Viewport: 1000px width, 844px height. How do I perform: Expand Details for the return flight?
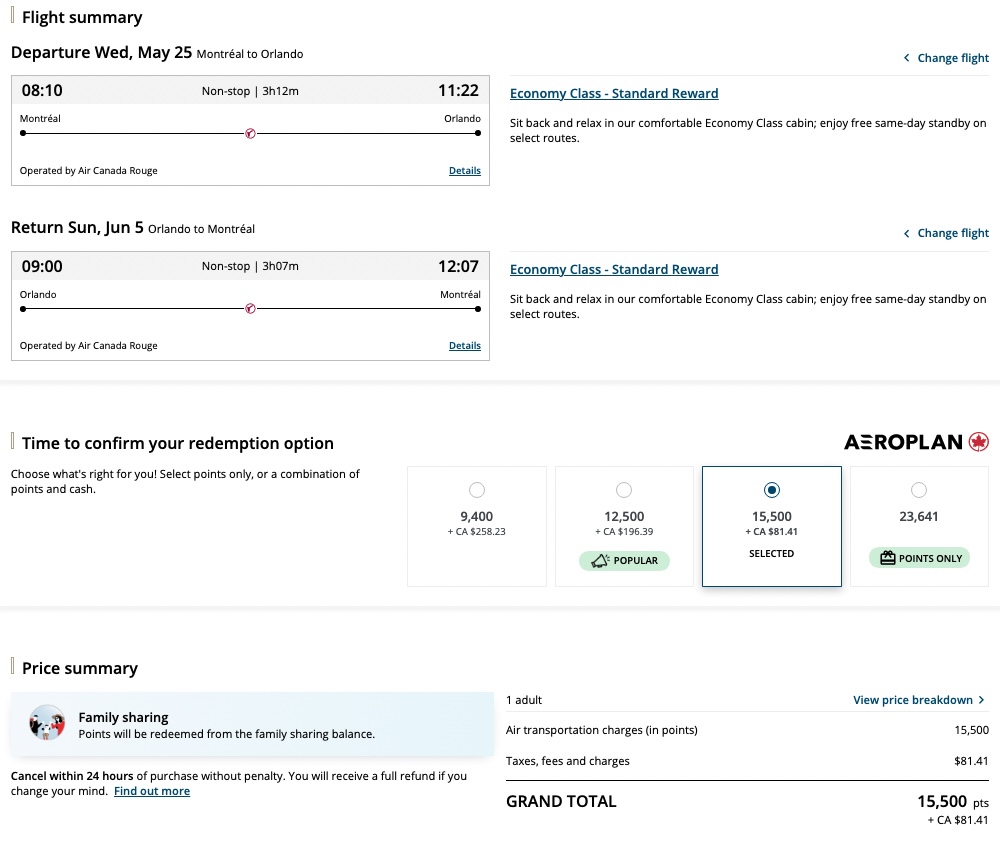pyautogui.click(x=464, y=345)
